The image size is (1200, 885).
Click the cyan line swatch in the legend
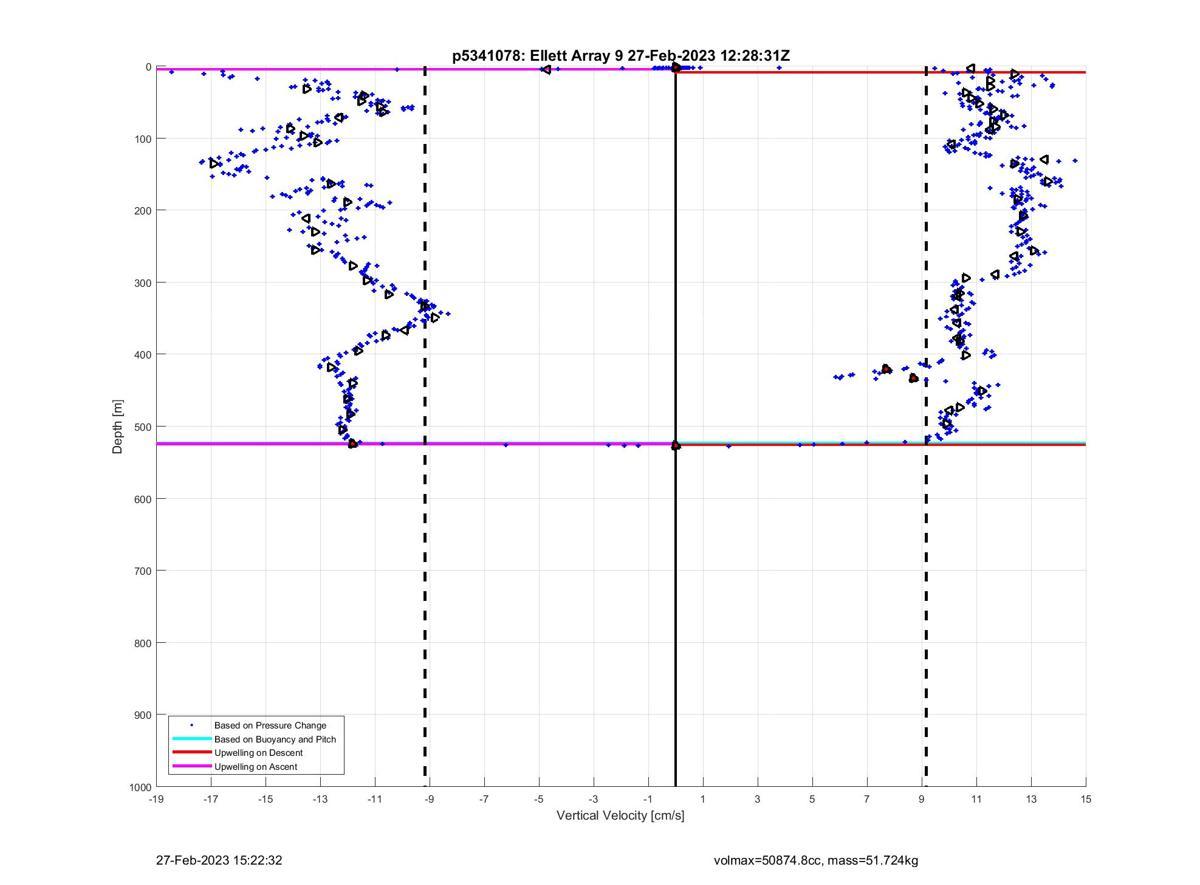point(191,739)
